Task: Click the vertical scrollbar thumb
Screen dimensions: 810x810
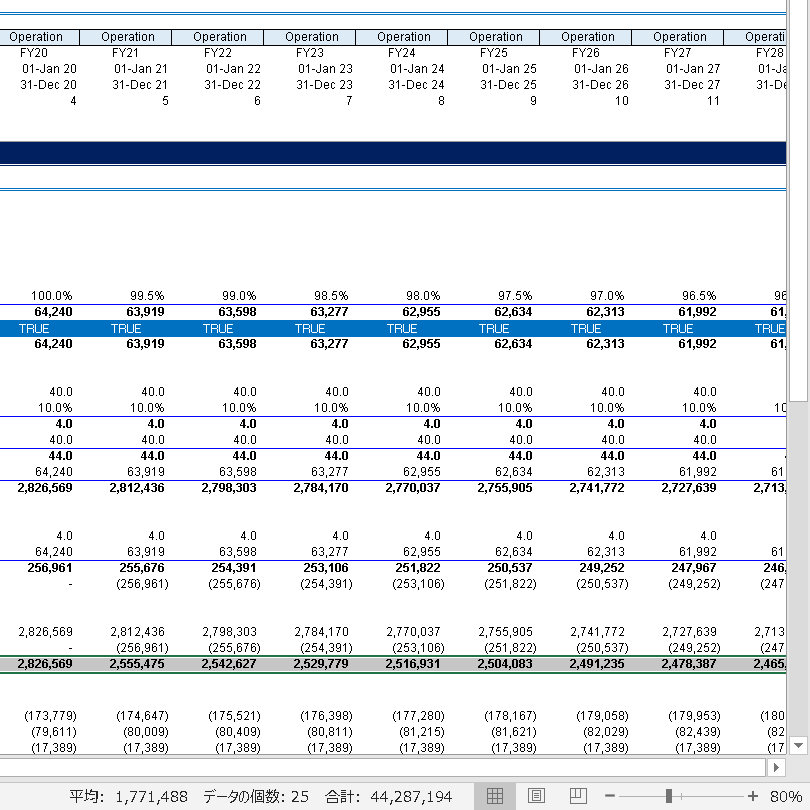Action: [x=799, y=200]
